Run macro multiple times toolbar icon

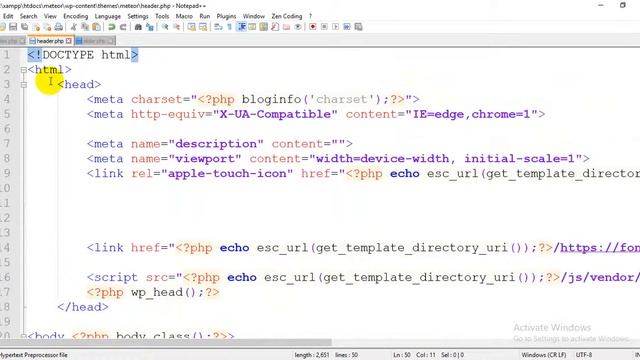(347, 27)
